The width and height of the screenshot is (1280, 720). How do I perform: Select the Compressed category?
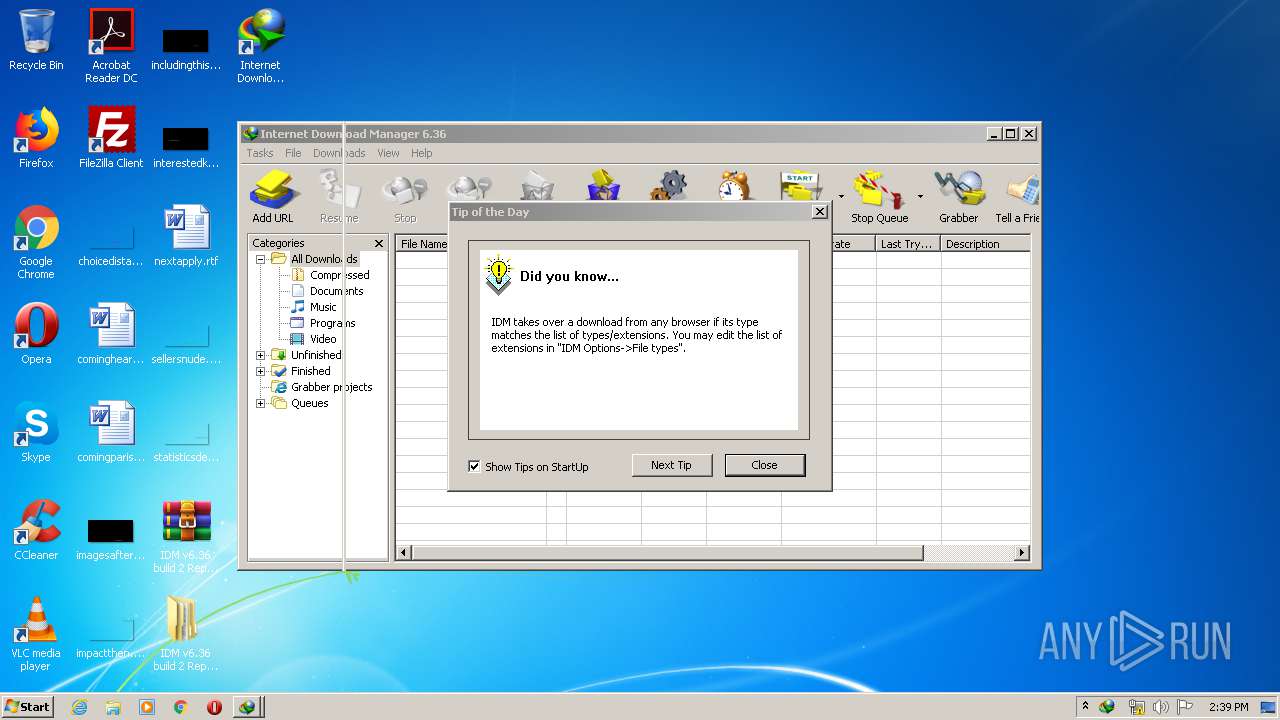click(339, 275)
